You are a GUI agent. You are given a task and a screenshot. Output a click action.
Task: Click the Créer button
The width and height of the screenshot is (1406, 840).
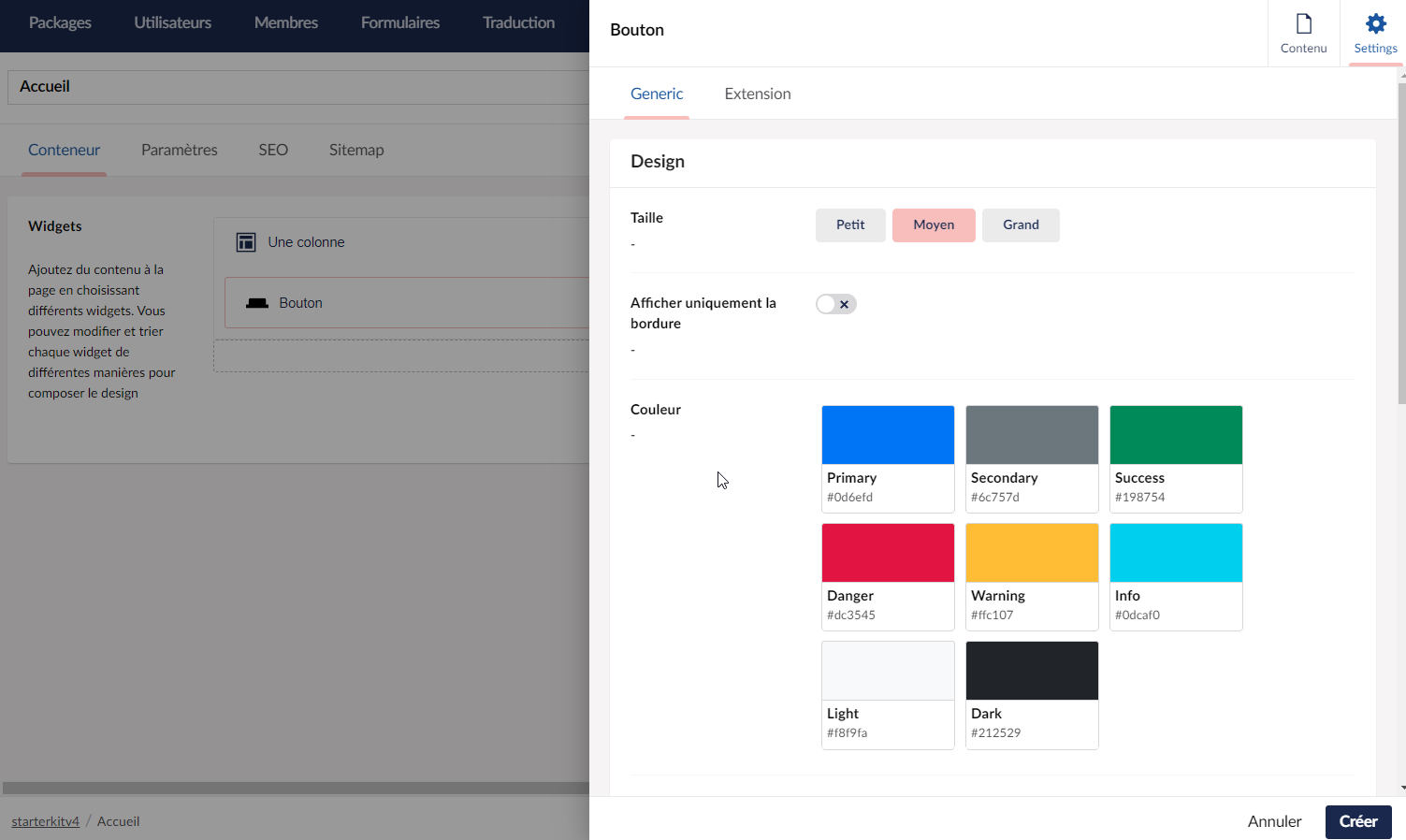pos(1358,821)
